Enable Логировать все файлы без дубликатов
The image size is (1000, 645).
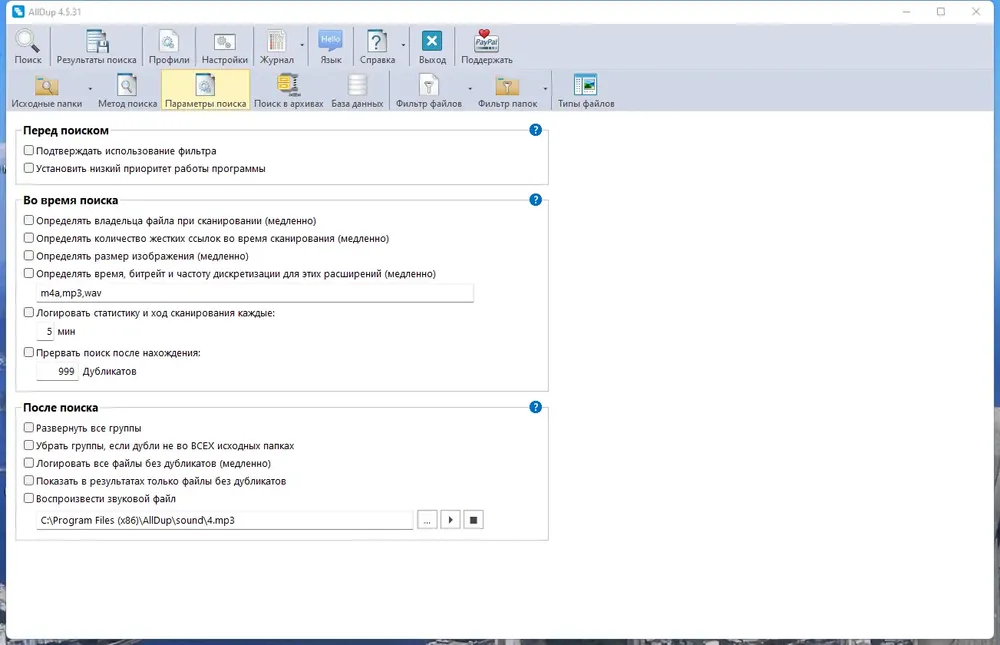pyautogui.click(x=29, y=463)
